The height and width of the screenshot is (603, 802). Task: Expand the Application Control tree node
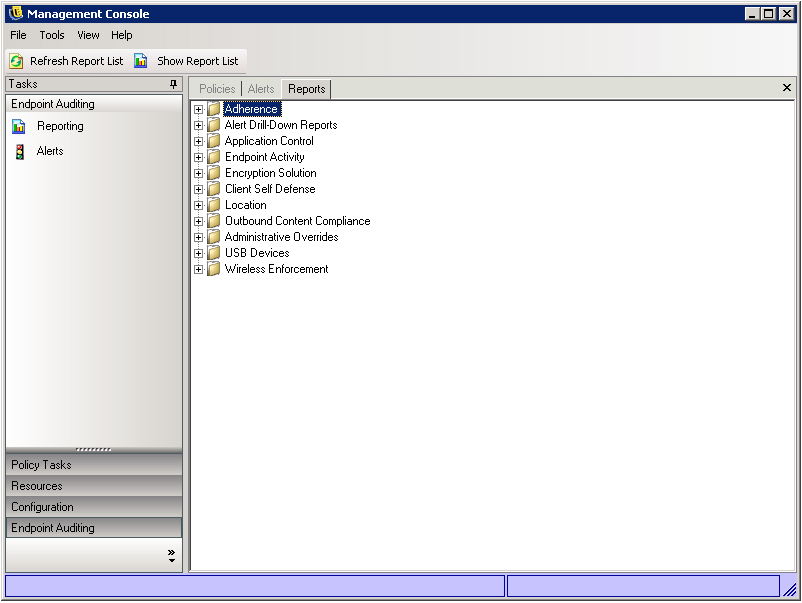[x=198, y=141]
